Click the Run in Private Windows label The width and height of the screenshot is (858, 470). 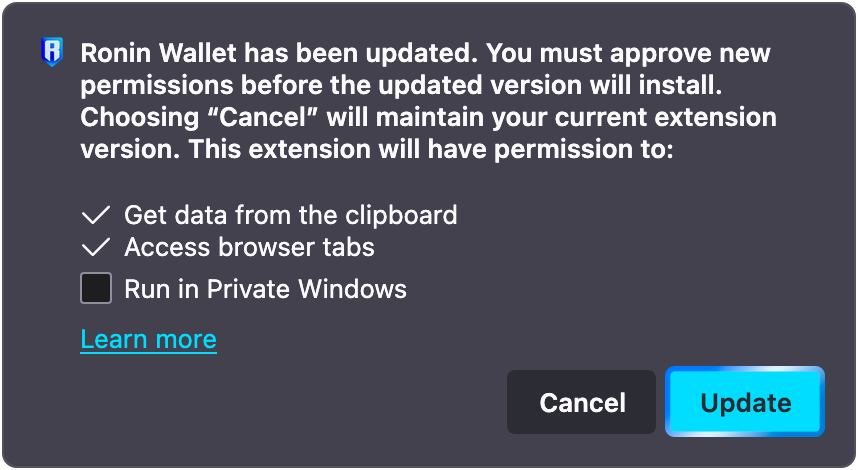(265, 288)
